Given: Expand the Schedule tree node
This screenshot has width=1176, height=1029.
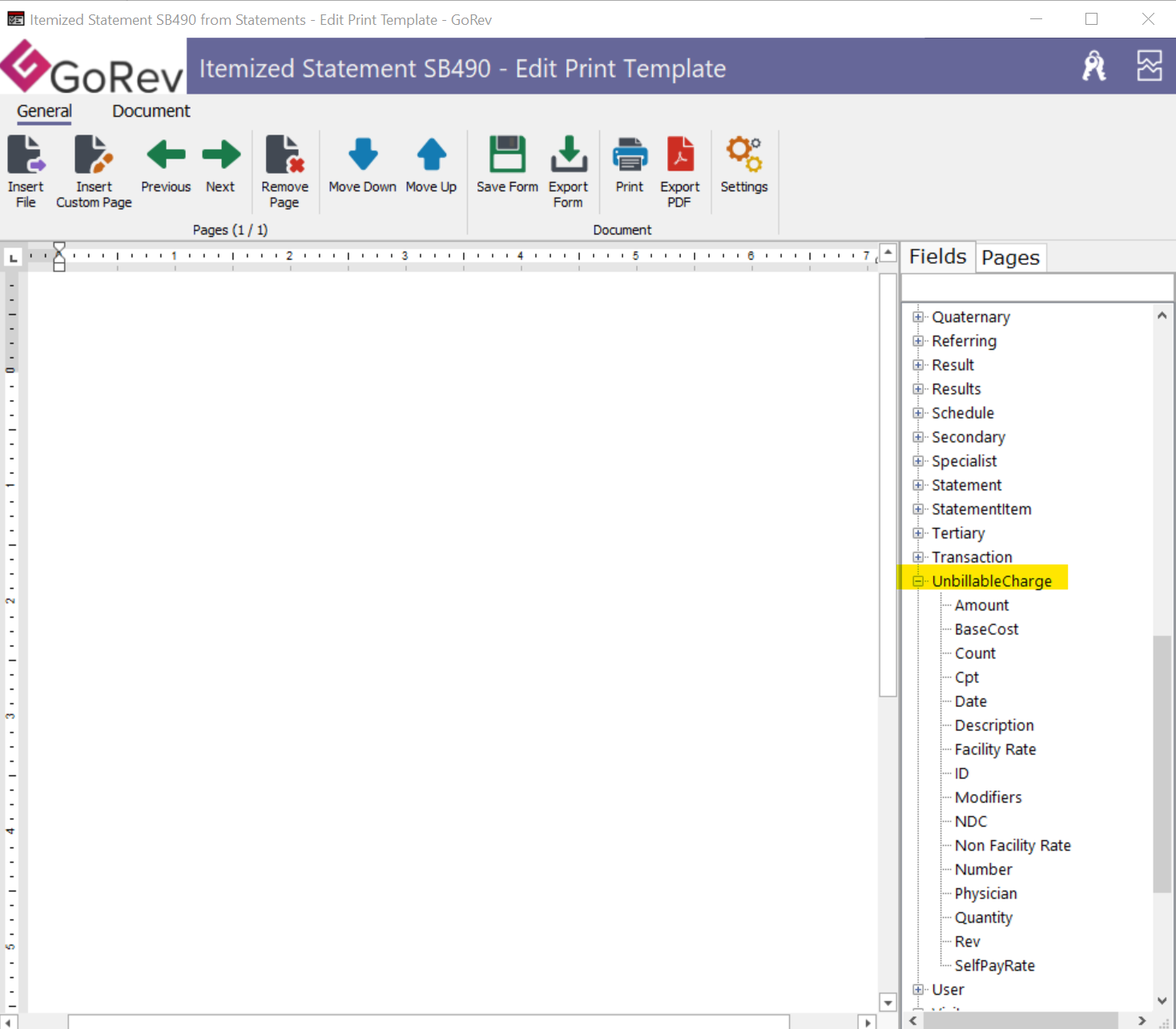Looking at the screenshot, I should pos(918,413).
